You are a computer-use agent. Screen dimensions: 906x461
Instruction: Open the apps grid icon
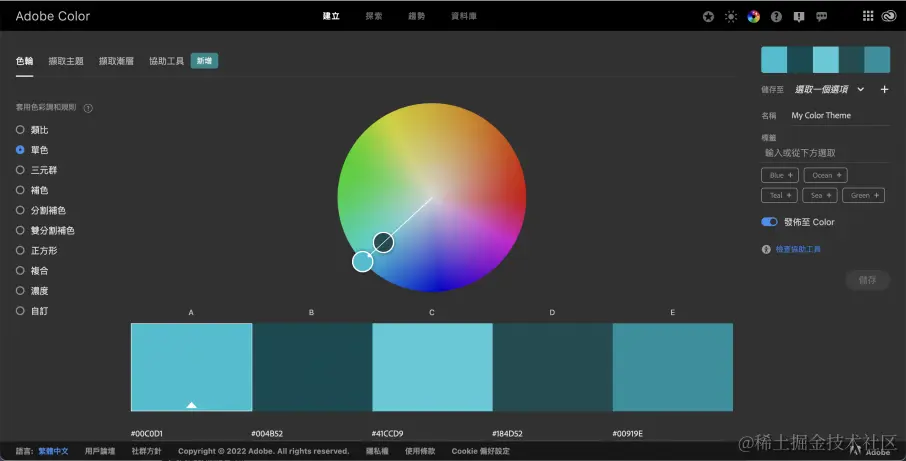(x=868, y=16)
